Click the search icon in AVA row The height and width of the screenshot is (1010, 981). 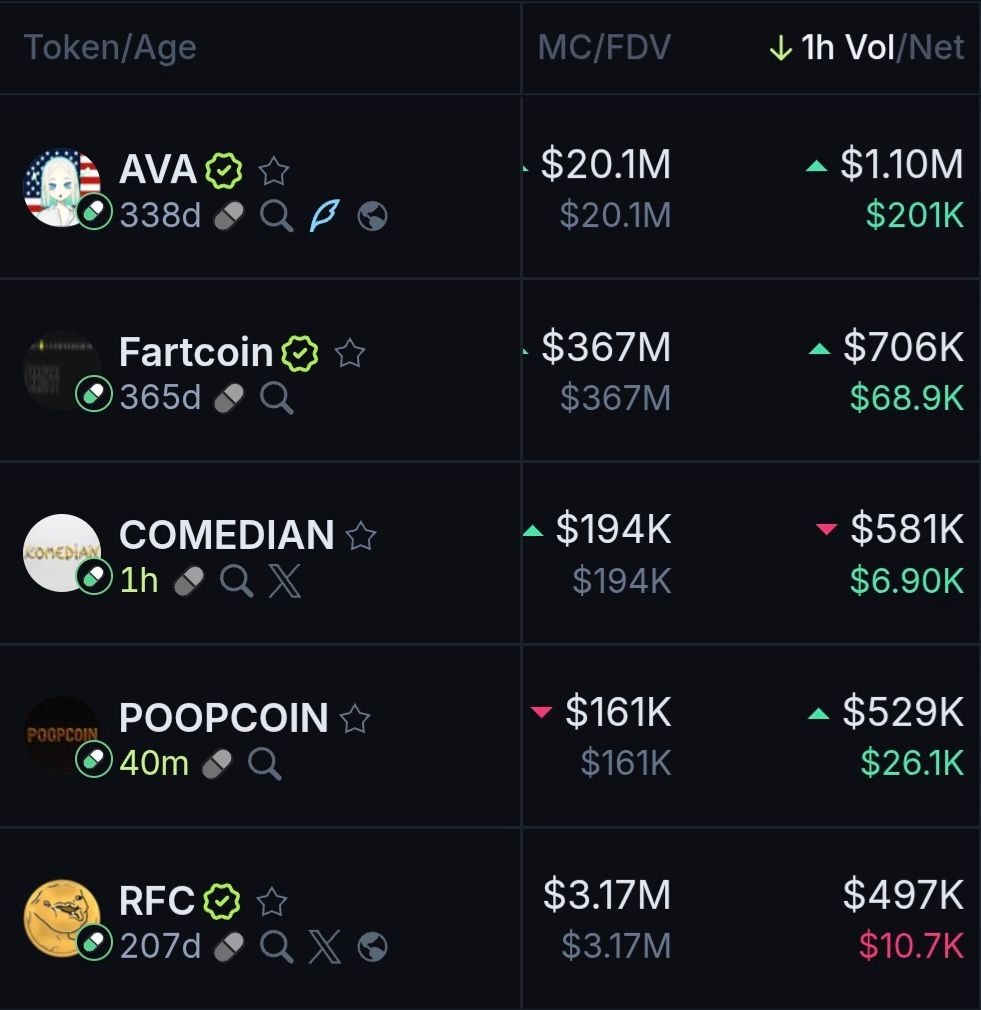(x=276, y=216)
